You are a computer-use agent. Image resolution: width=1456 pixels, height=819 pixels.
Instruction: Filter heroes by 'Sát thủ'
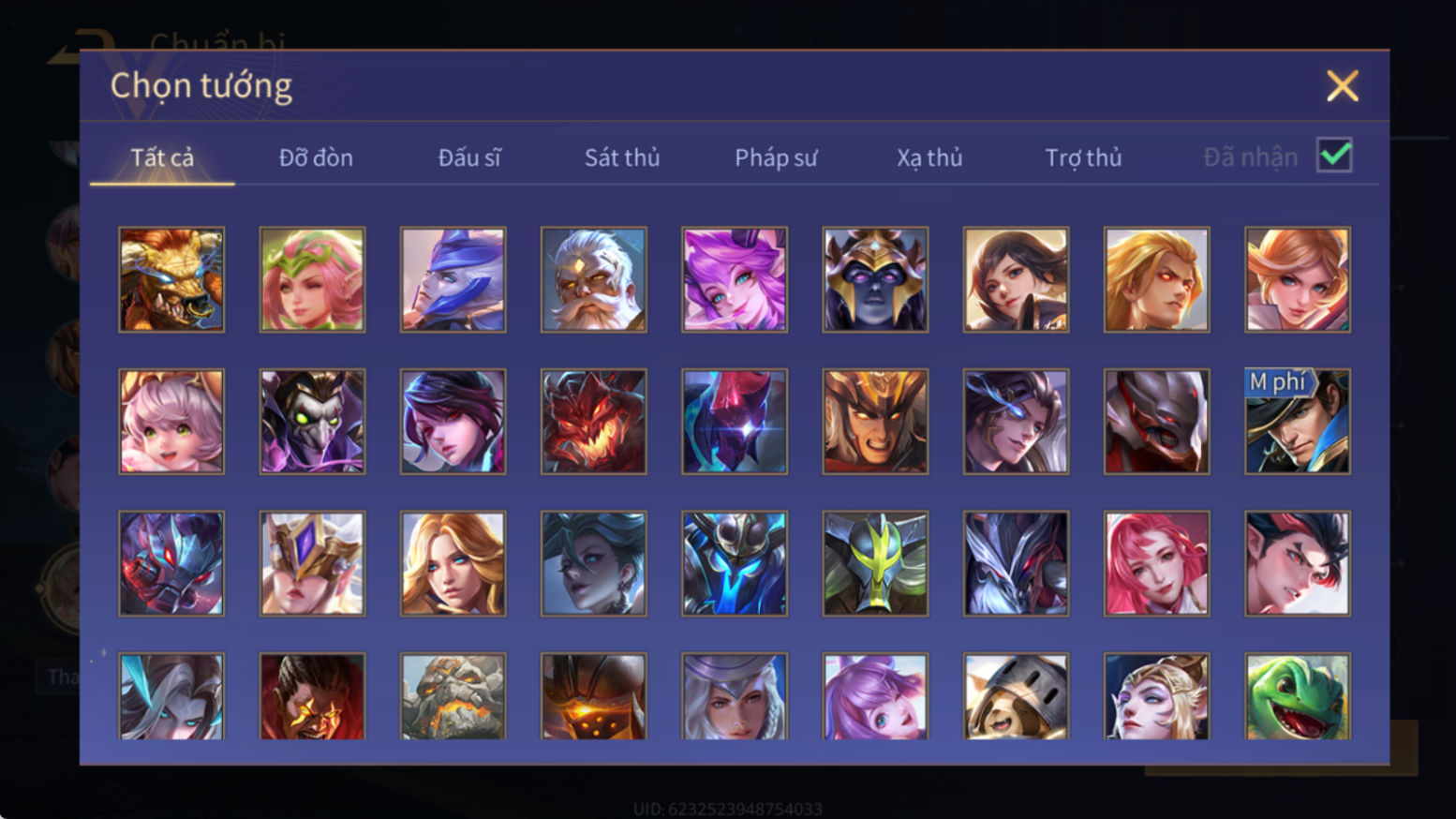(622, 157)
